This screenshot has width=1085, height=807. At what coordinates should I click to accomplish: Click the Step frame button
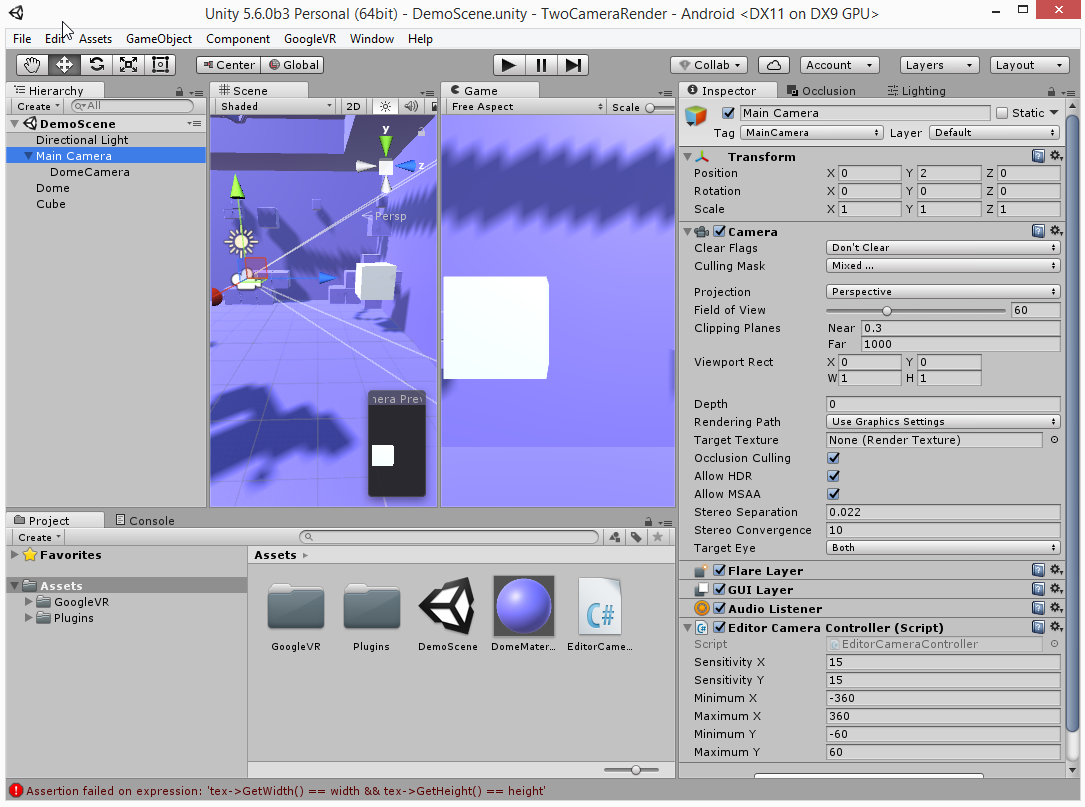pos(573,65)
